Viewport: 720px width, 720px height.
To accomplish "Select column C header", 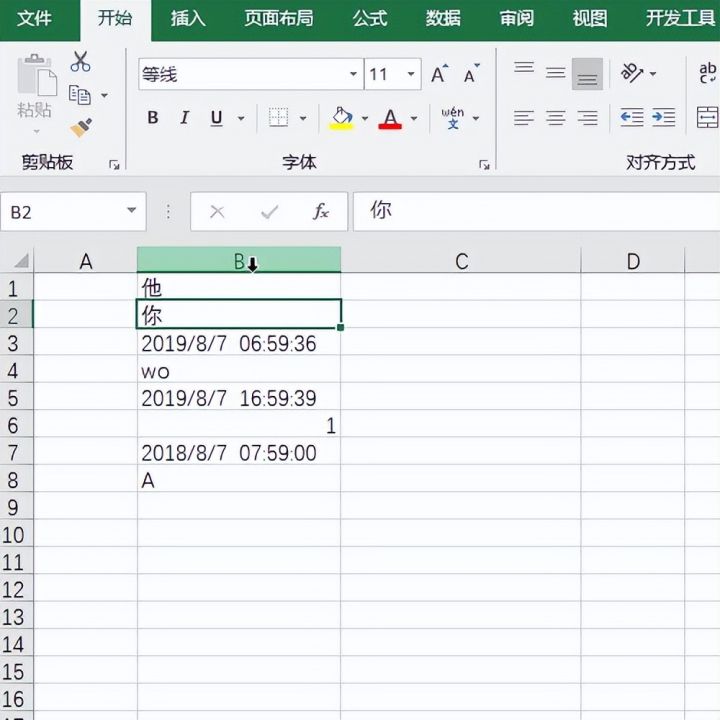I will [x=461, y=261].
